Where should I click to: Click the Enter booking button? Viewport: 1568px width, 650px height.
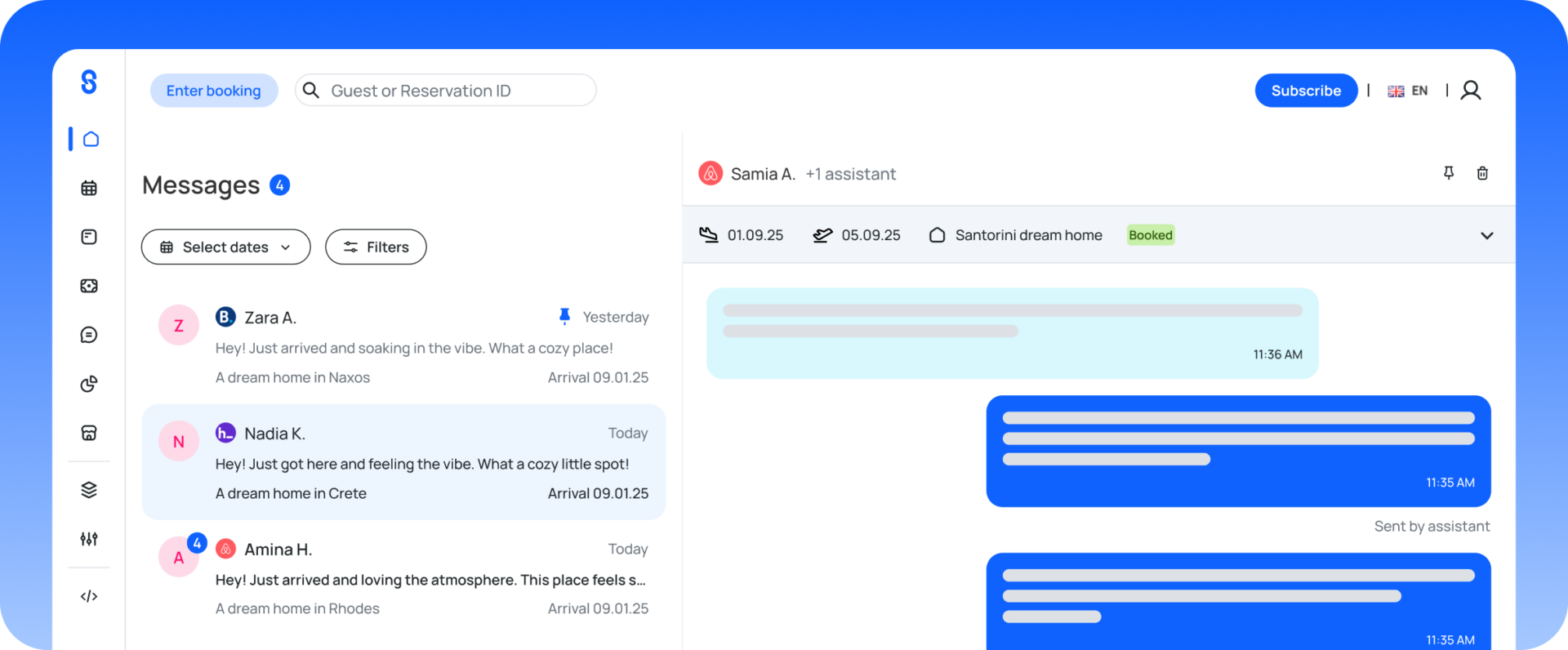click(214, 91)
